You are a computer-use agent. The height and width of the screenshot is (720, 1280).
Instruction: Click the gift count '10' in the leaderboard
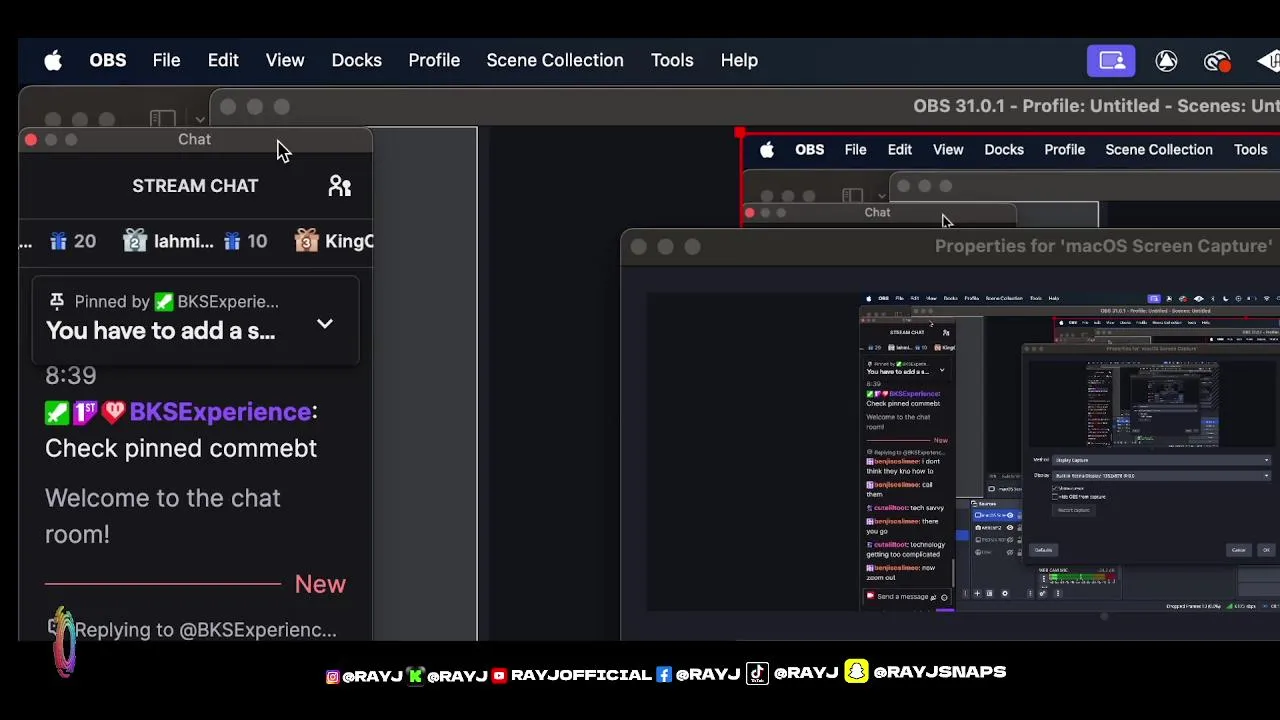pos(257,241)
